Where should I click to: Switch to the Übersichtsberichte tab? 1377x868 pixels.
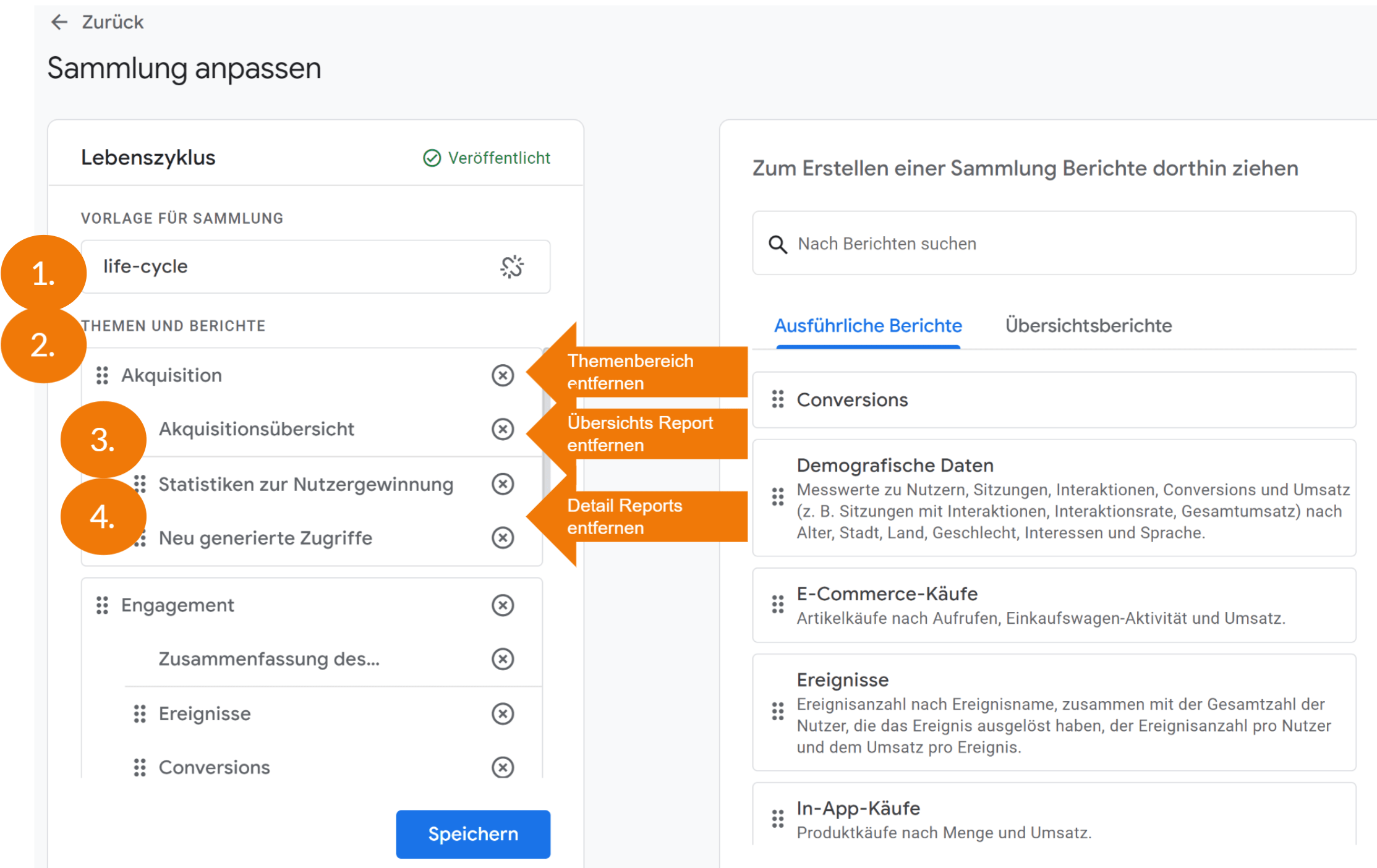[1088, 326]
